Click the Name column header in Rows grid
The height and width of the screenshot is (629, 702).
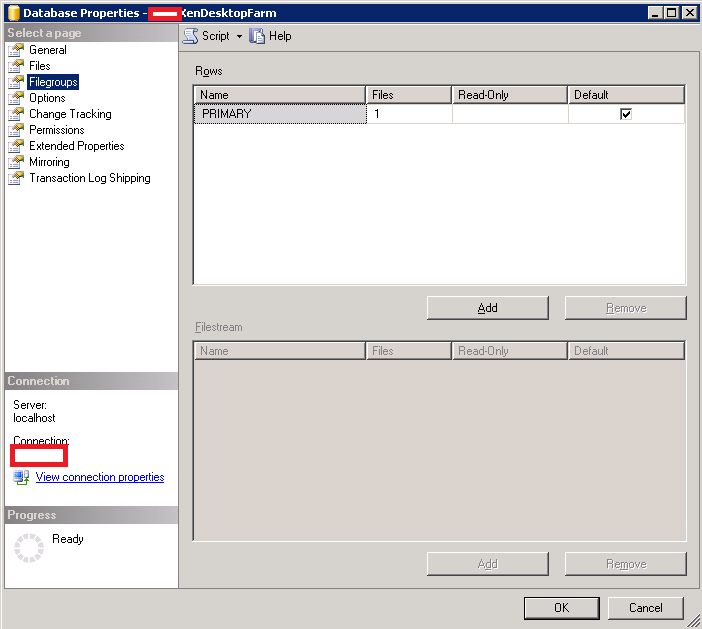(280, 95)
